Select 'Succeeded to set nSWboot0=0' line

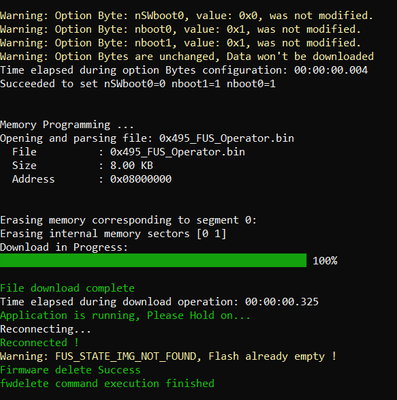(x=138, y=84)
